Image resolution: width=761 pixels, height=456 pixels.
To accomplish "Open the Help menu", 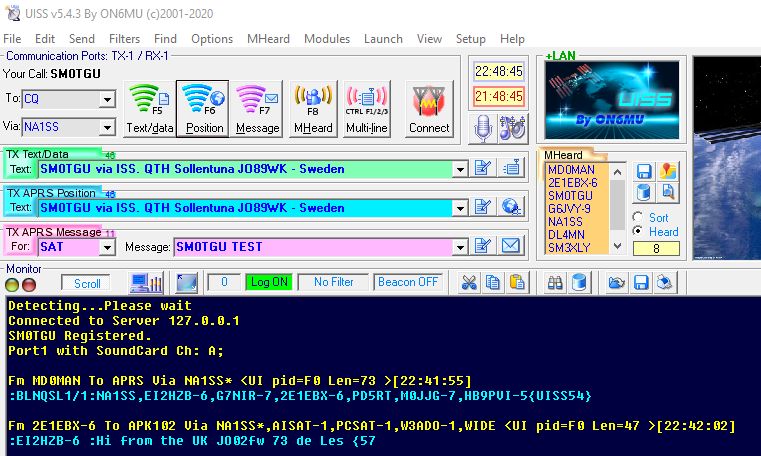I will point(512,39).
